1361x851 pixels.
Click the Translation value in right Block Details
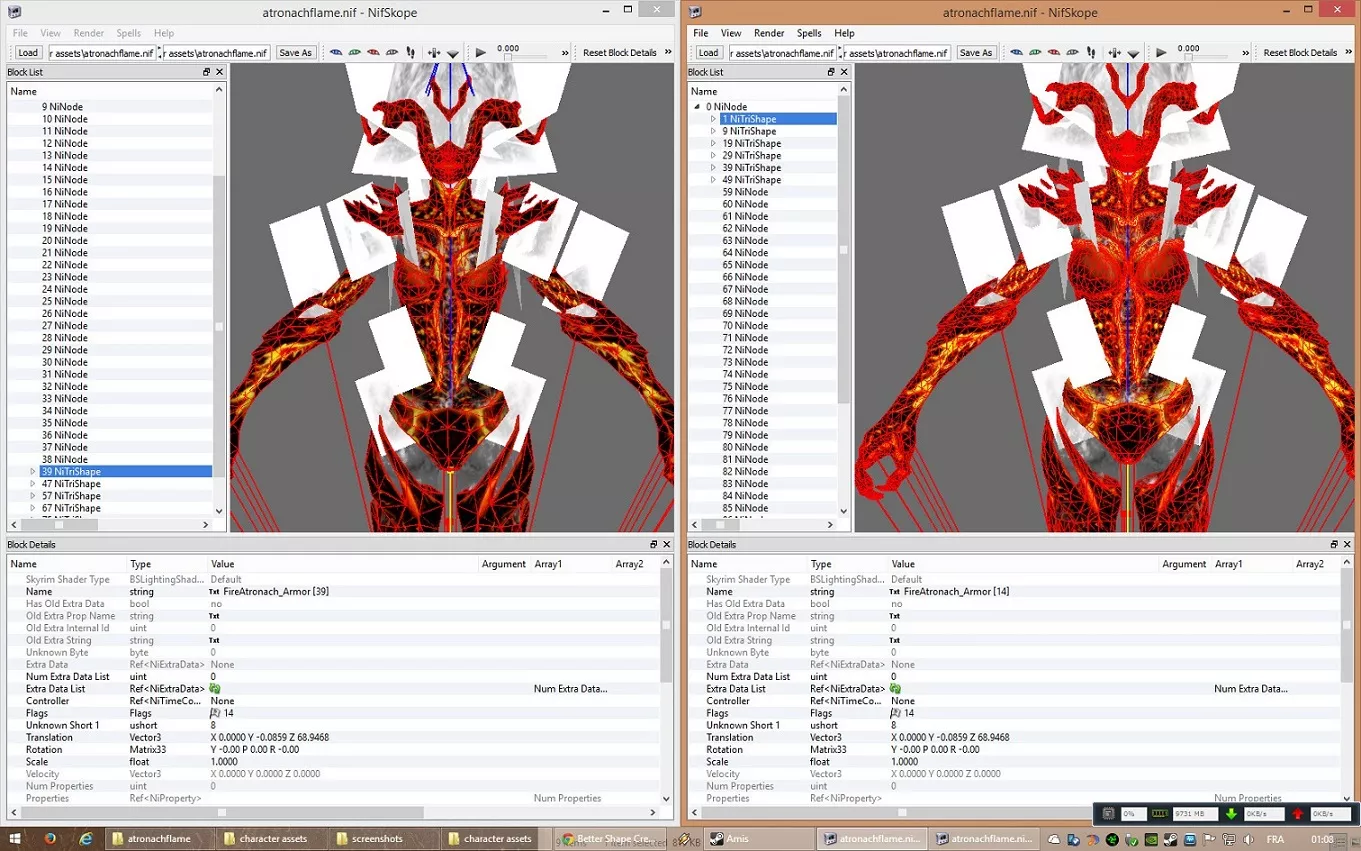pyautogui.click(x=950, y=737)
